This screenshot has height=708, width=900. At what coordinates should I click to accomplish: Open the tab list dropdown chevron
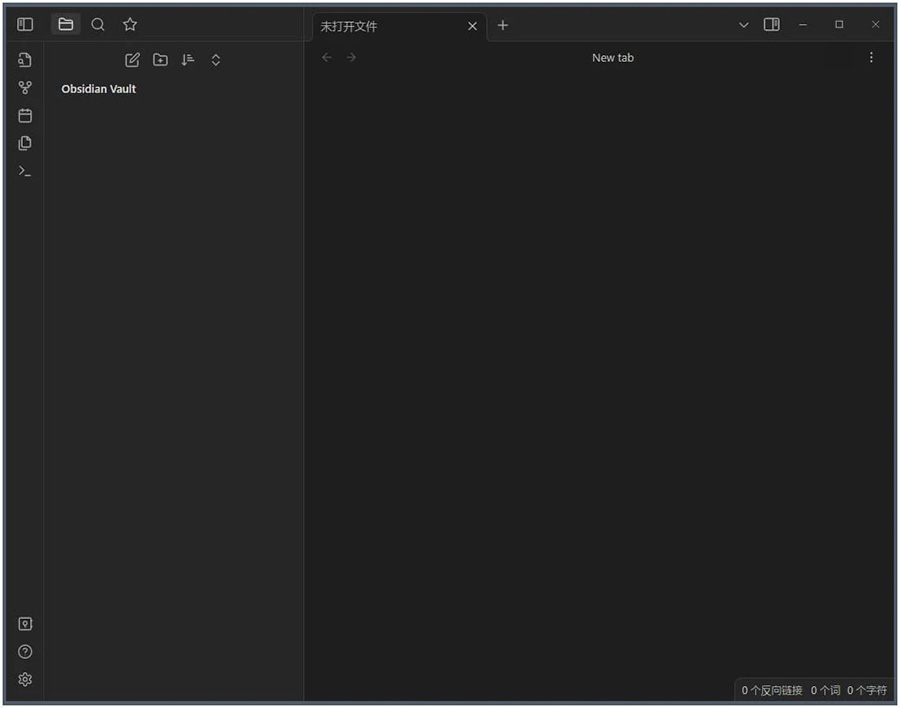[743, 25]
